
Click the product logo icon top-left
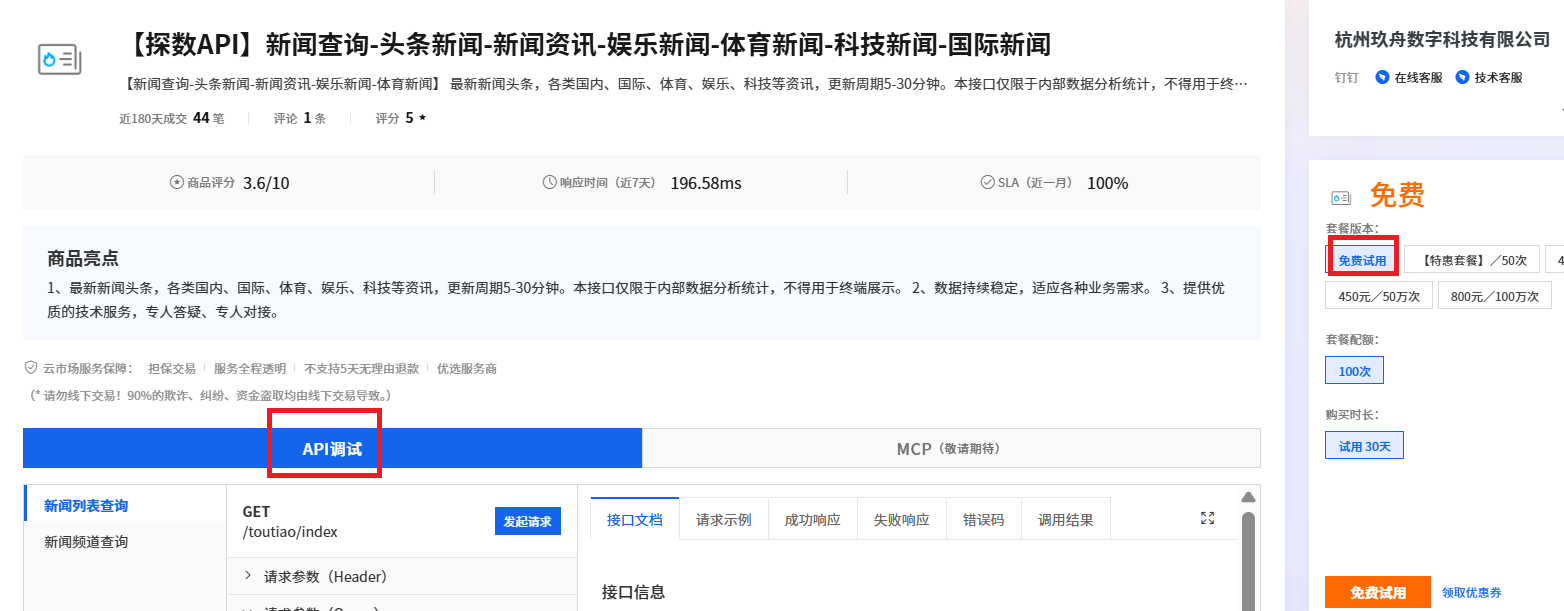pyautogui.click(x=59, y=58)
